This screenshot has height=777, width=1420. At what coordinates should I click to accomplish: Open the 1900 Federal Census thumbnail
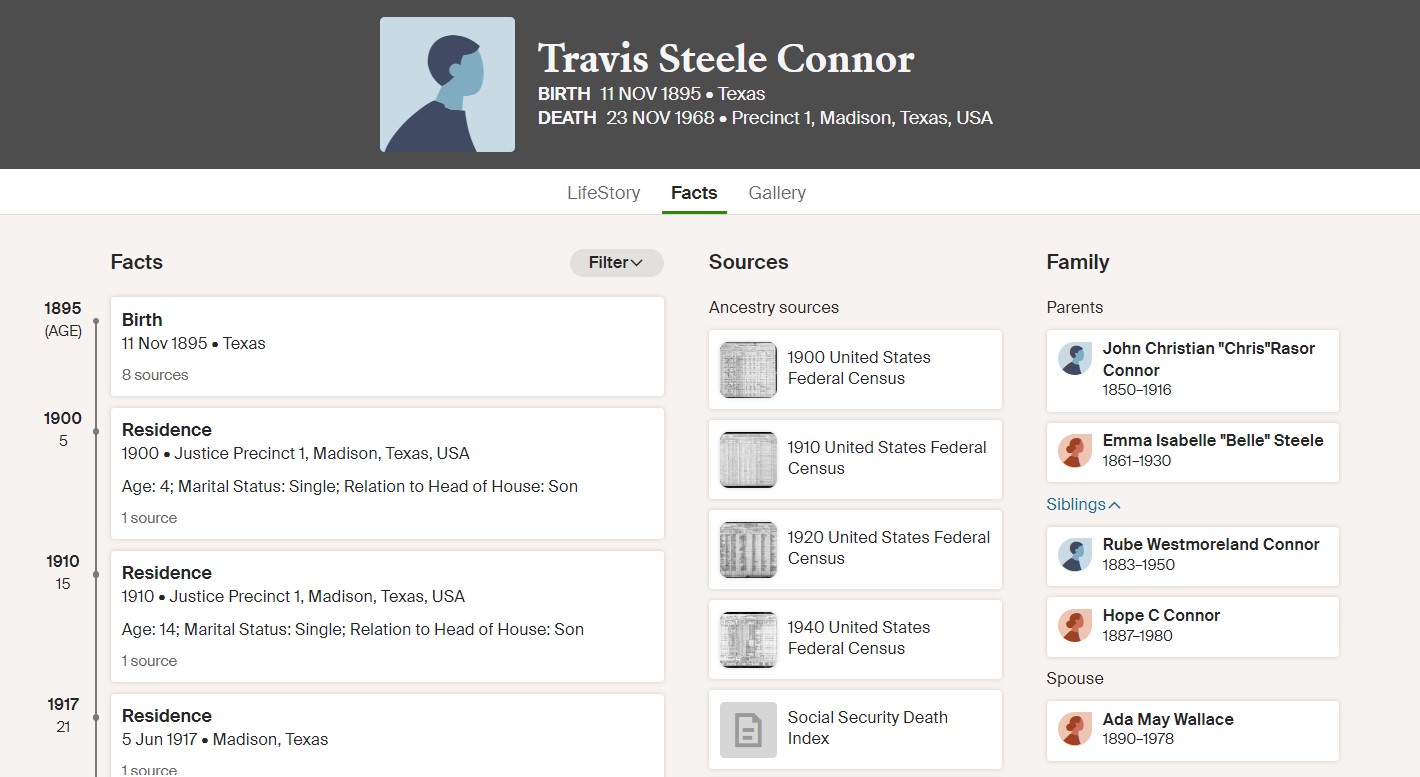tap(748, 370)
